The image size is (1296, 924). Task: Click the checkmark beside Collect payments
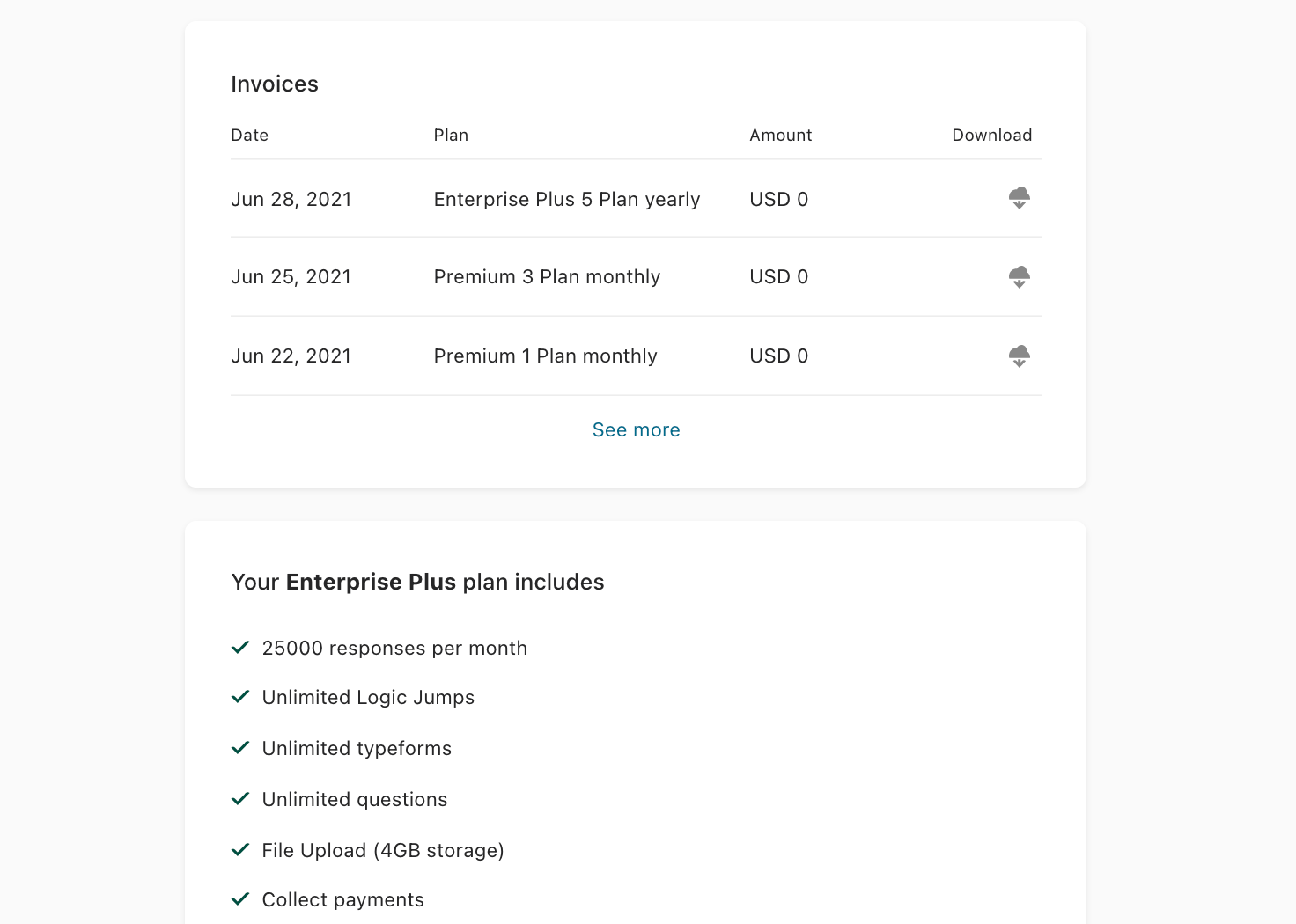point(240,898)
